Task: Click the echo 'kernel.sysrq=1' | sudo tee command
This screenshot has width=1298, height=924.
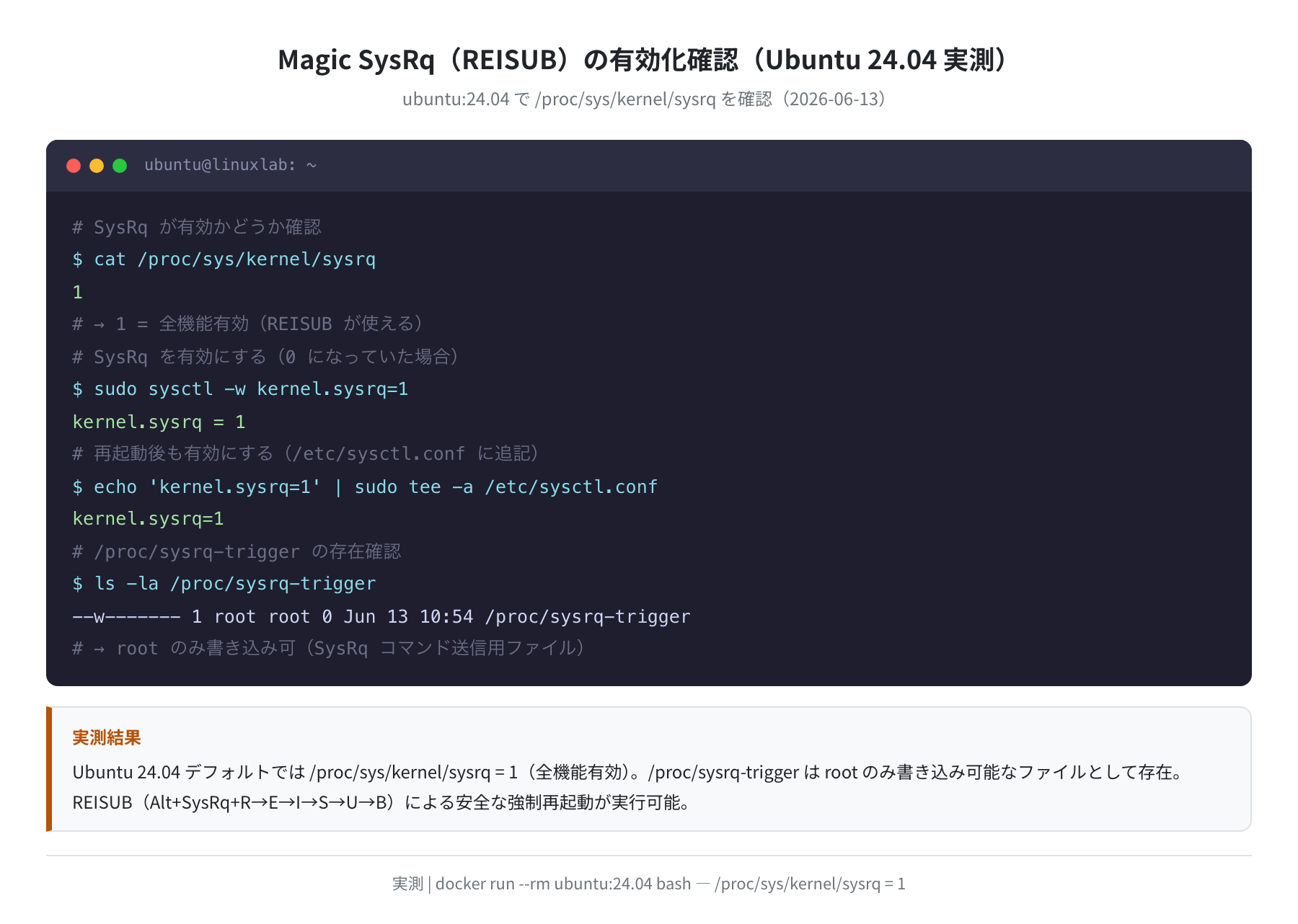Action: (365, 487)
